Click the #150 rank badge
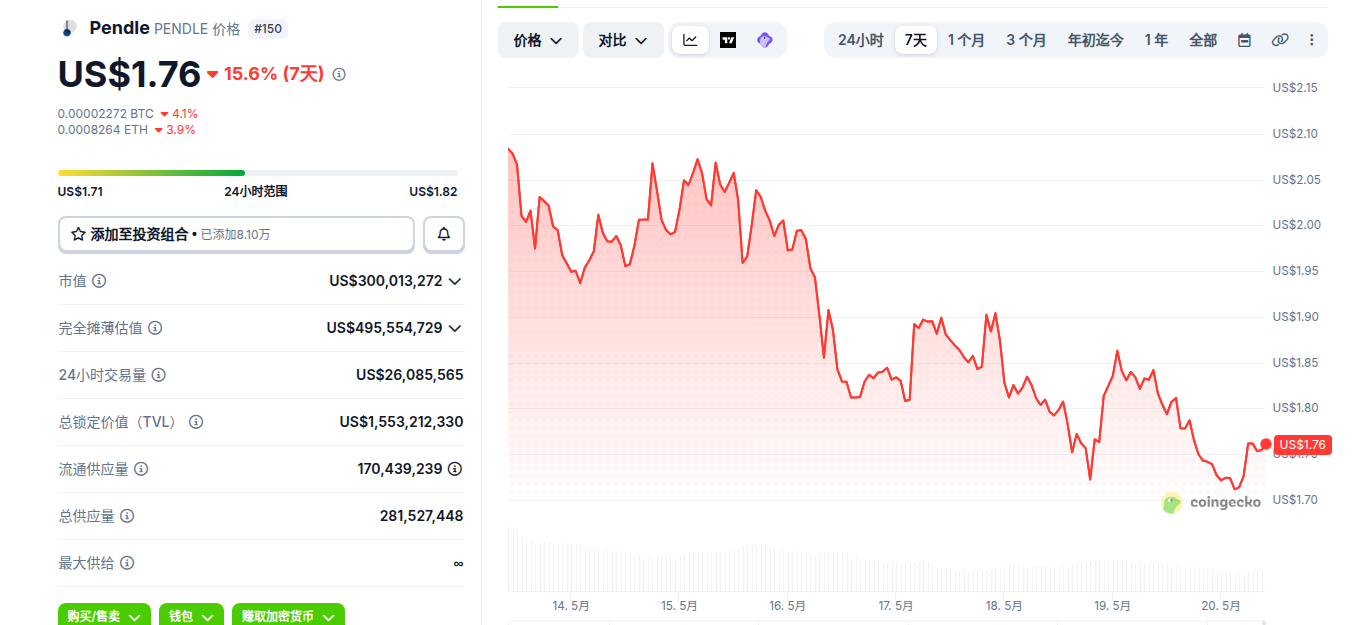Screen dimensions: 1360x625 (x=267, y=29)
